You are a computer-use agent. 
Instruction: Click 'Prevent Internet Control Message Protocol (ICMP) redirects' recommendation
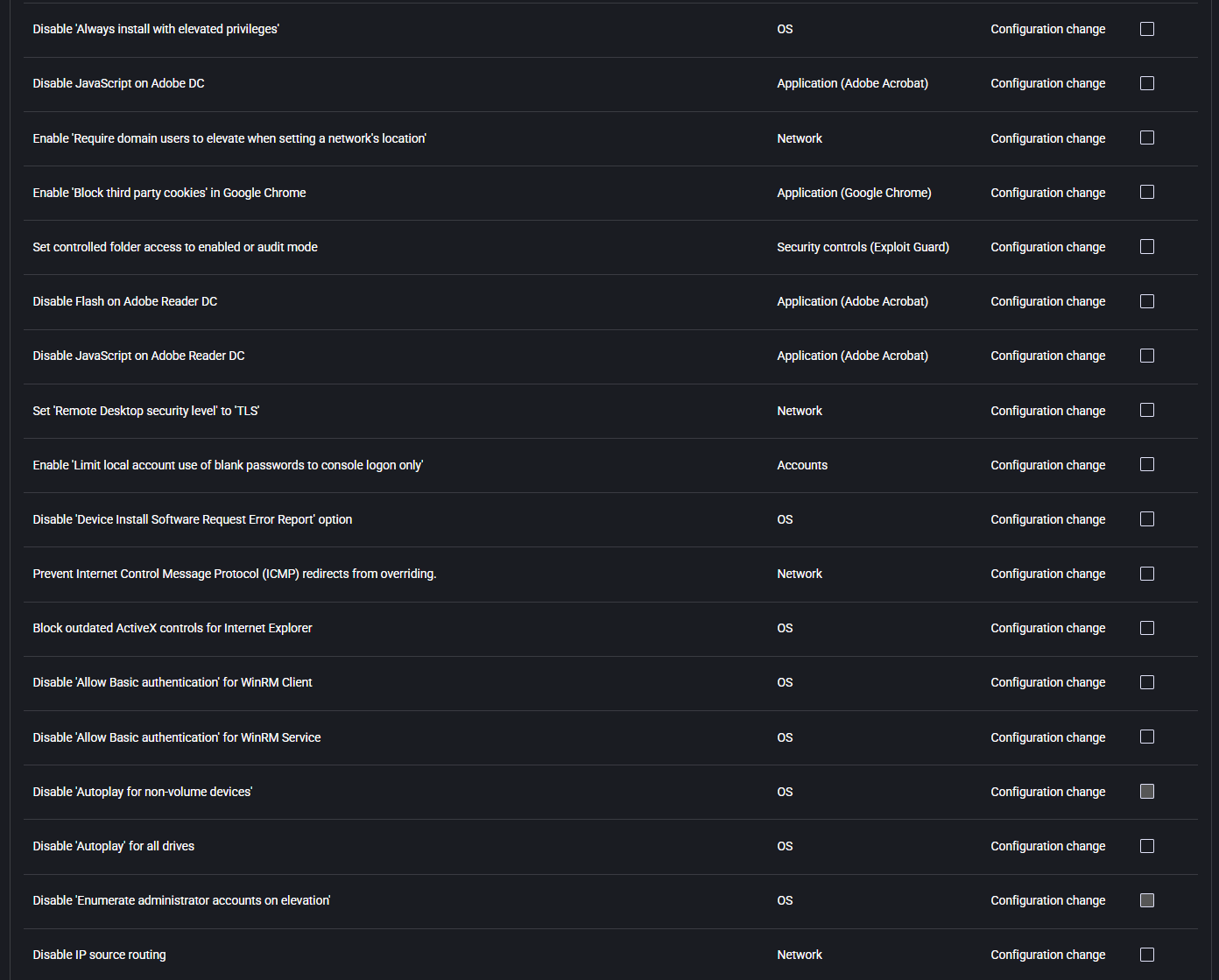point(235,574)
